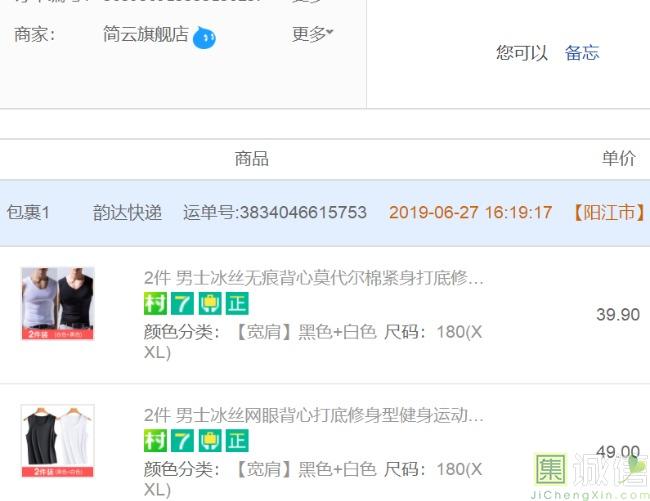The width and height of the screenshot is (650, 501).
Task: Click the 商品 column header
Action: point(252,159)
